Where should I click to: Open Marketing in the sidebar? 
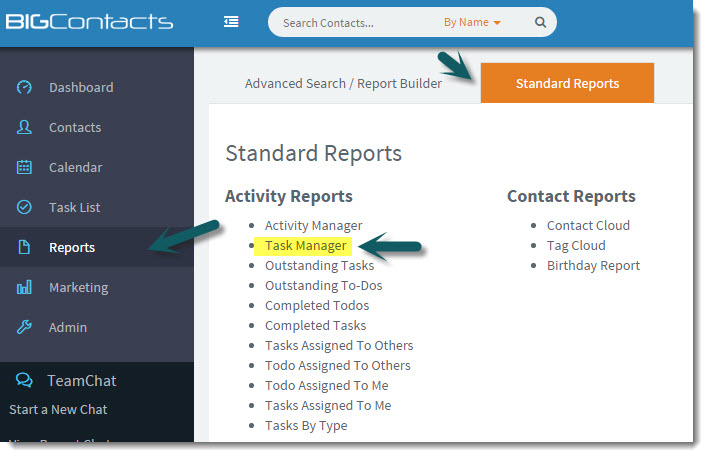79,287
